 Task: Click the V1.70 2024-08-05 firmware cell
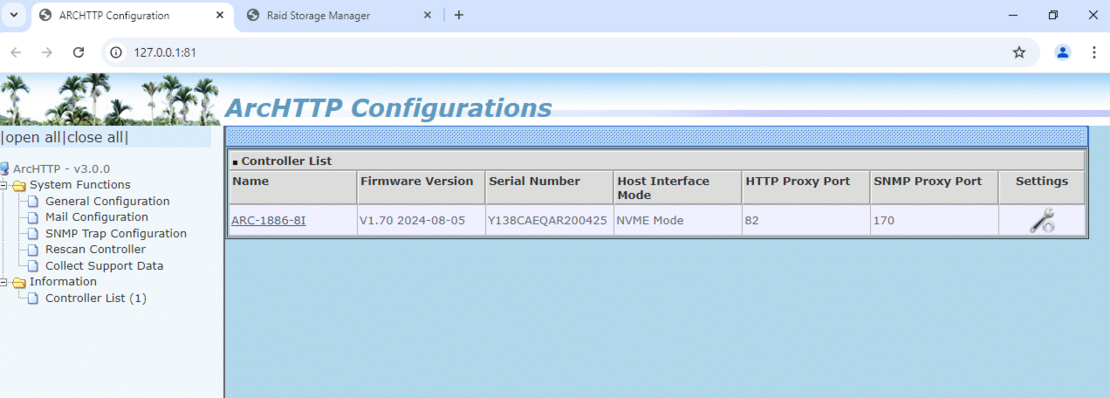421,220
